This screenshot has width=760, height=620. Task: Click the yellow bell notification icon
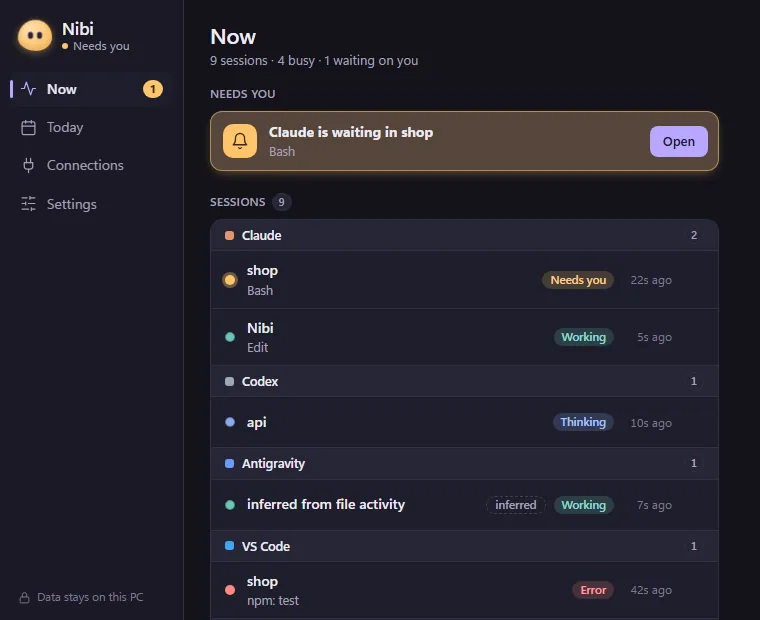point(240,141)
